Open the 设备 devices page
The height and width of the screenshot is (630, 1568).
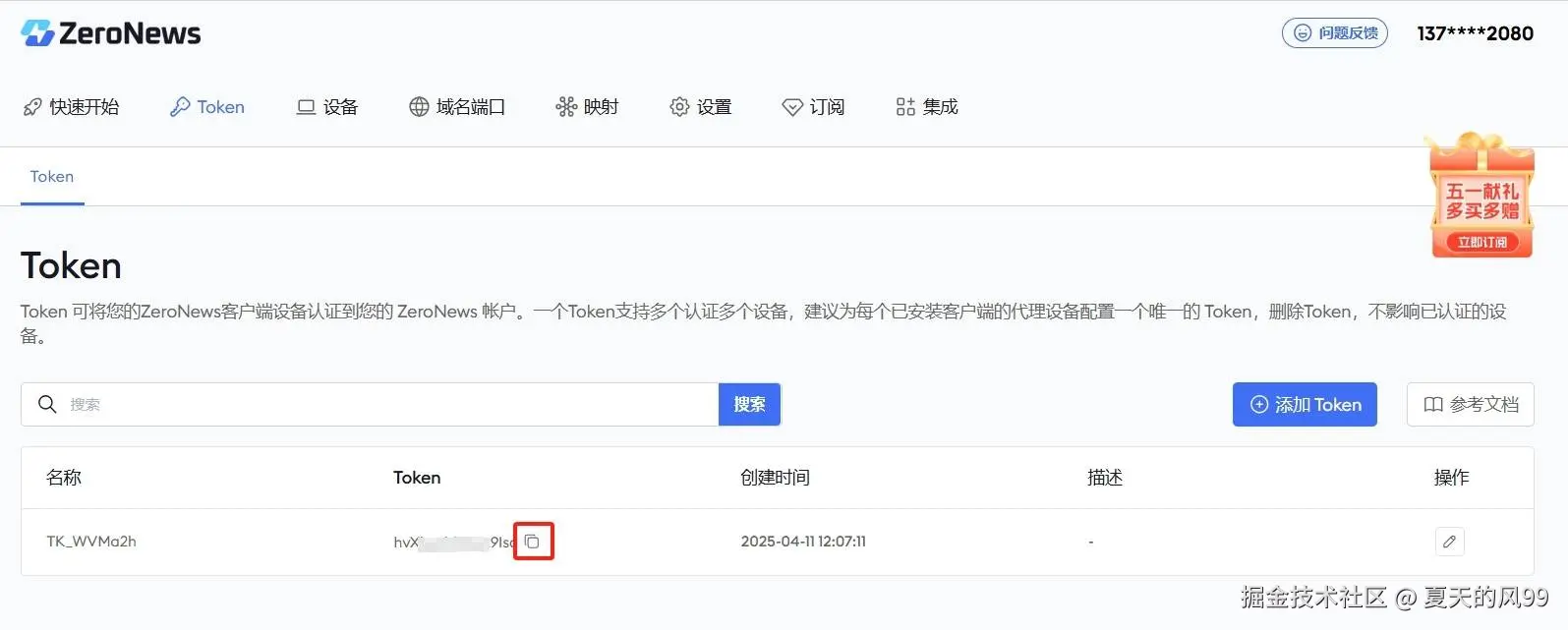tap(327, 107)
